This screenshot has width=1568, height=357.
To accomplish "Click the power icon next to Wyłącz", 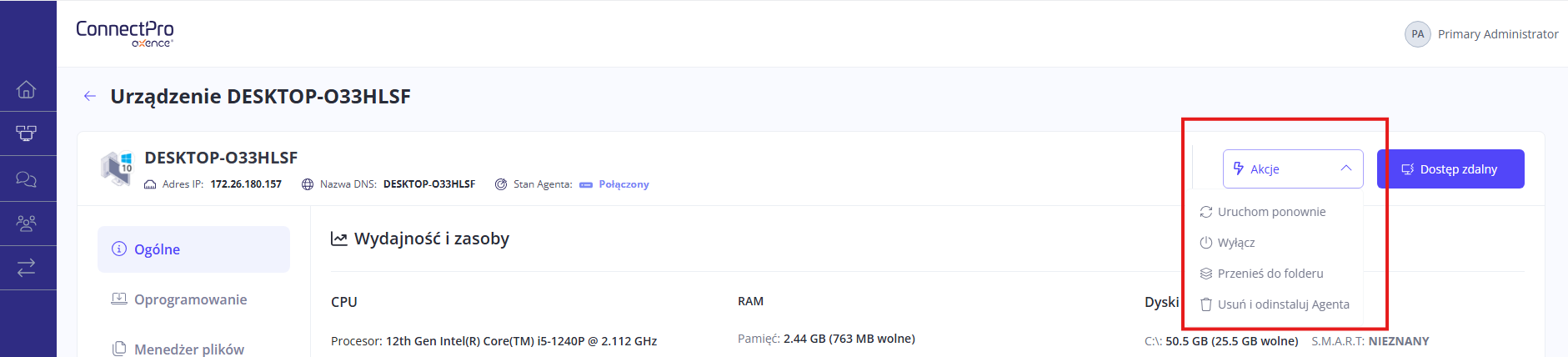I will (1206, 243).
